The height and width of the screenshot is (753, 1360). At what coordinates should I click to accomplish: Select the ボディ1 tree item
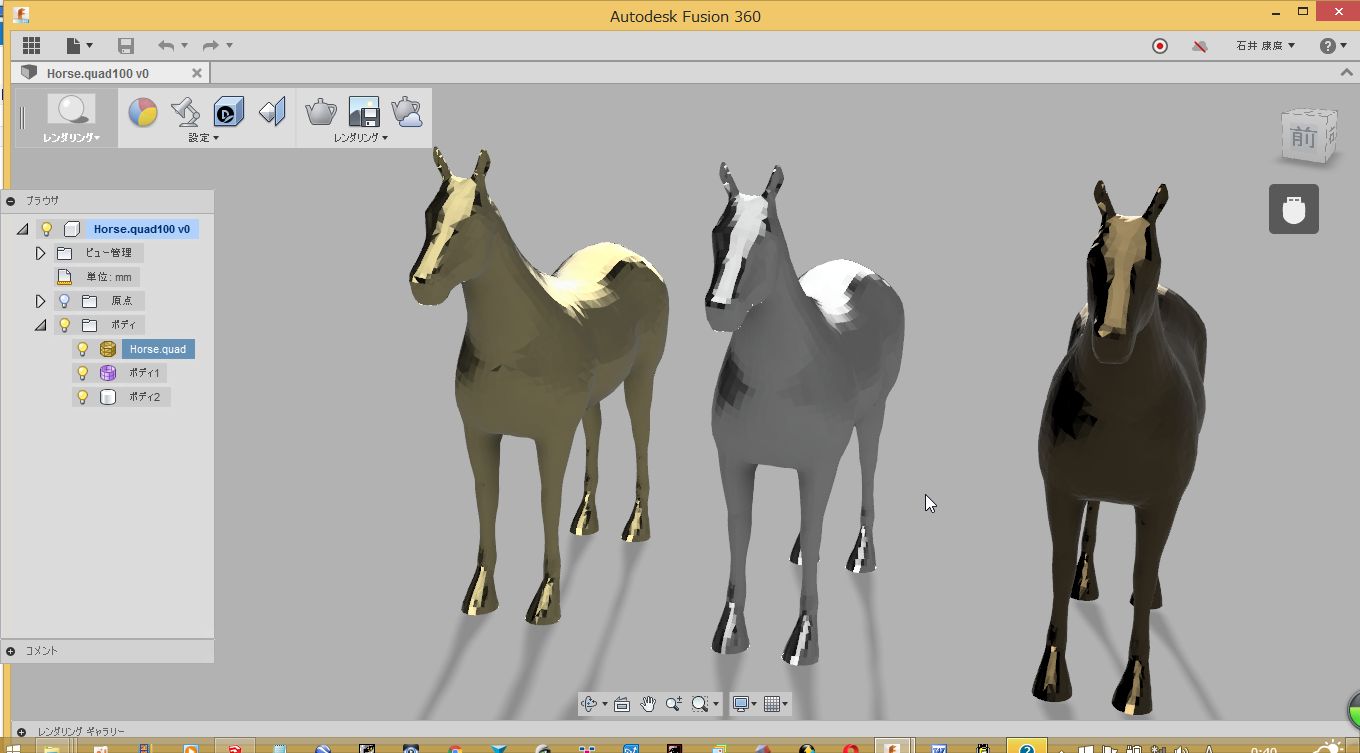144,373
